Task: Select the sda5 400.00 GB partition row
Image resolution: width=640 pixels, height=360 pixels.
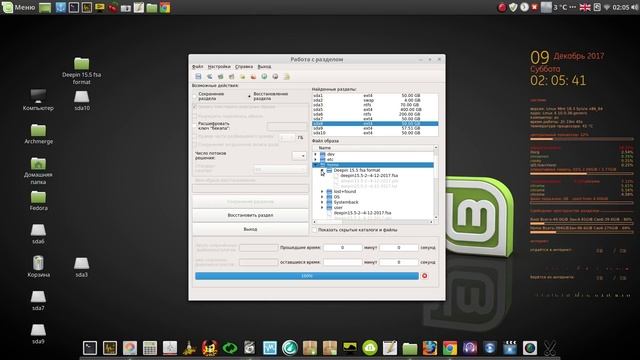Action: click(x=375, y=109)
